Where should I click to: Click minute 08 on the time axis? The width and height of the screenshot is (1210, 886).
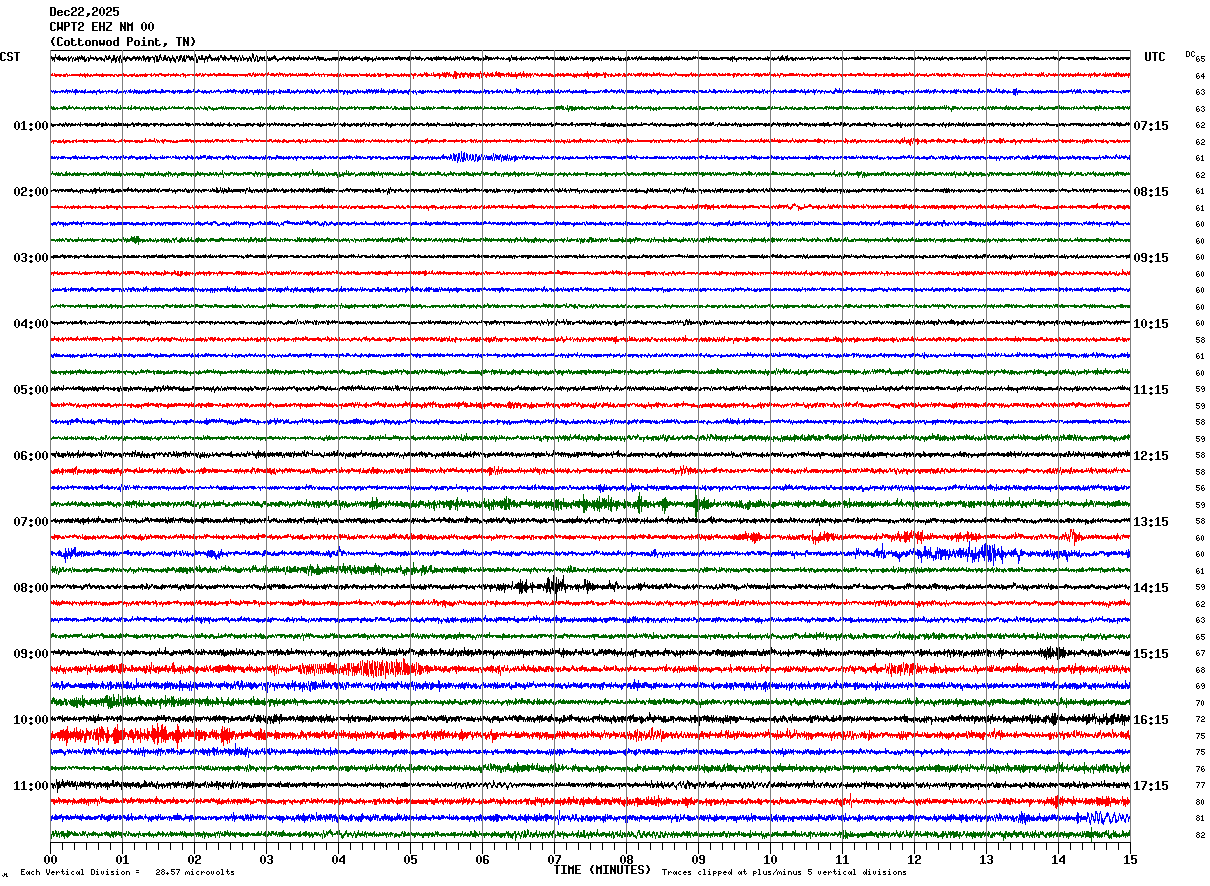click(x=626, y=859)
